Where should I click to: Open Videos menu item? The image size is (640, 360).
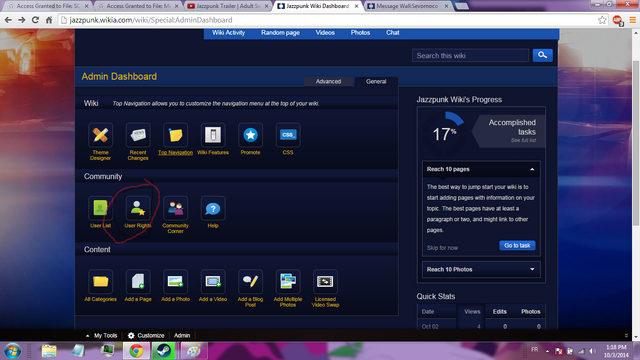pyautogui.click(x=325, y=33)
